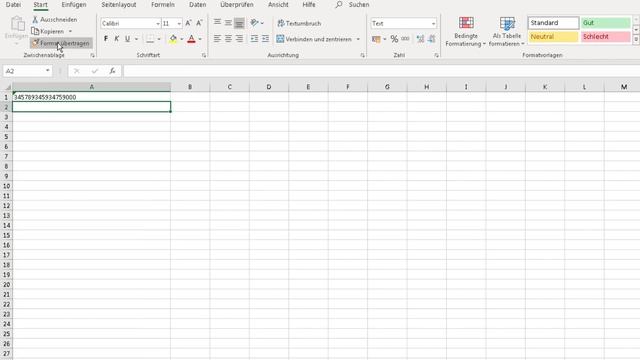Click the formula bar cancel X icon
This screenshot has width=640, height=360.
point(76,71)
